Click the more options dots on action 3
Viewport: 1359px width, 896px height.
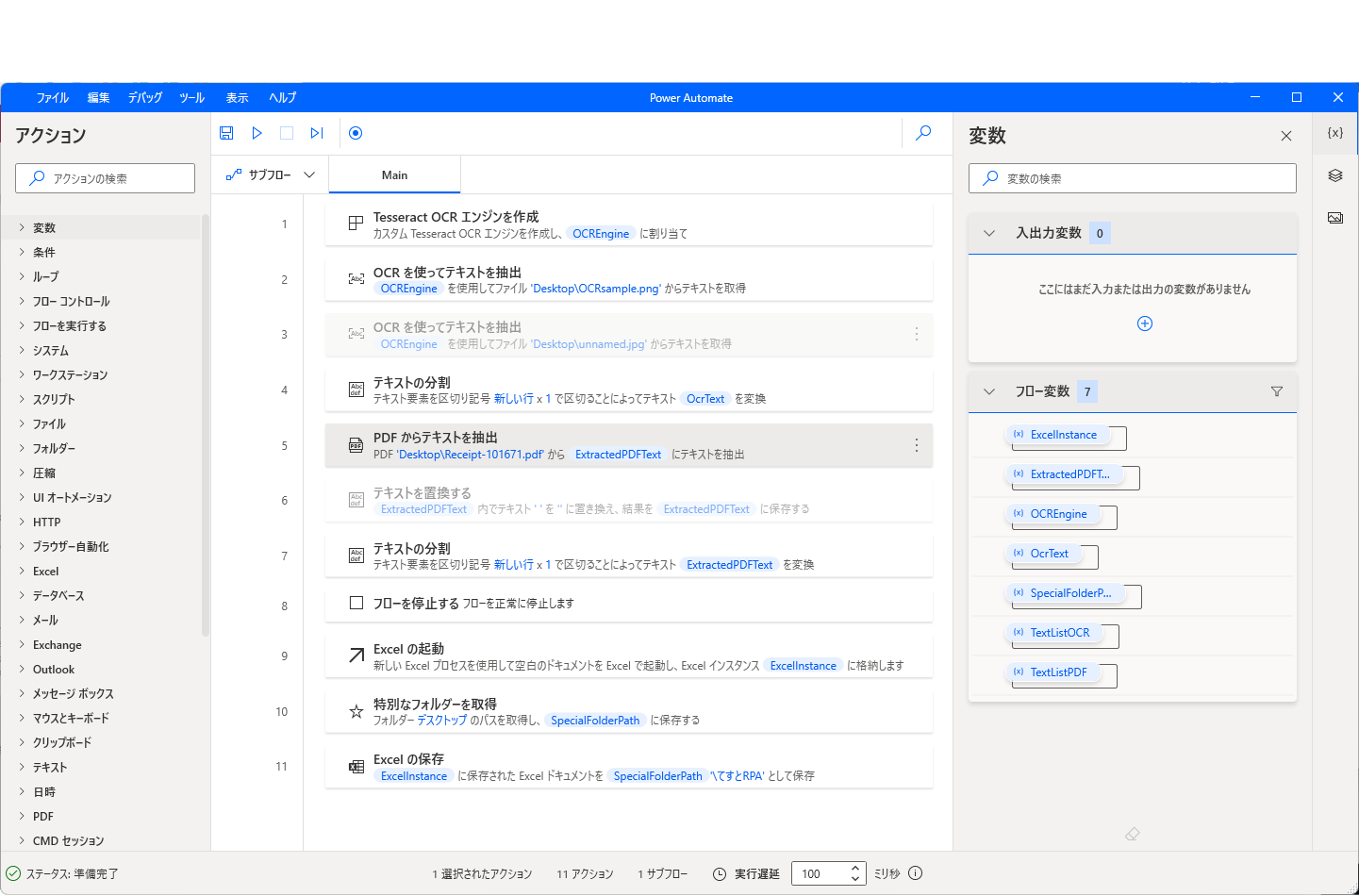coord(916,334)
